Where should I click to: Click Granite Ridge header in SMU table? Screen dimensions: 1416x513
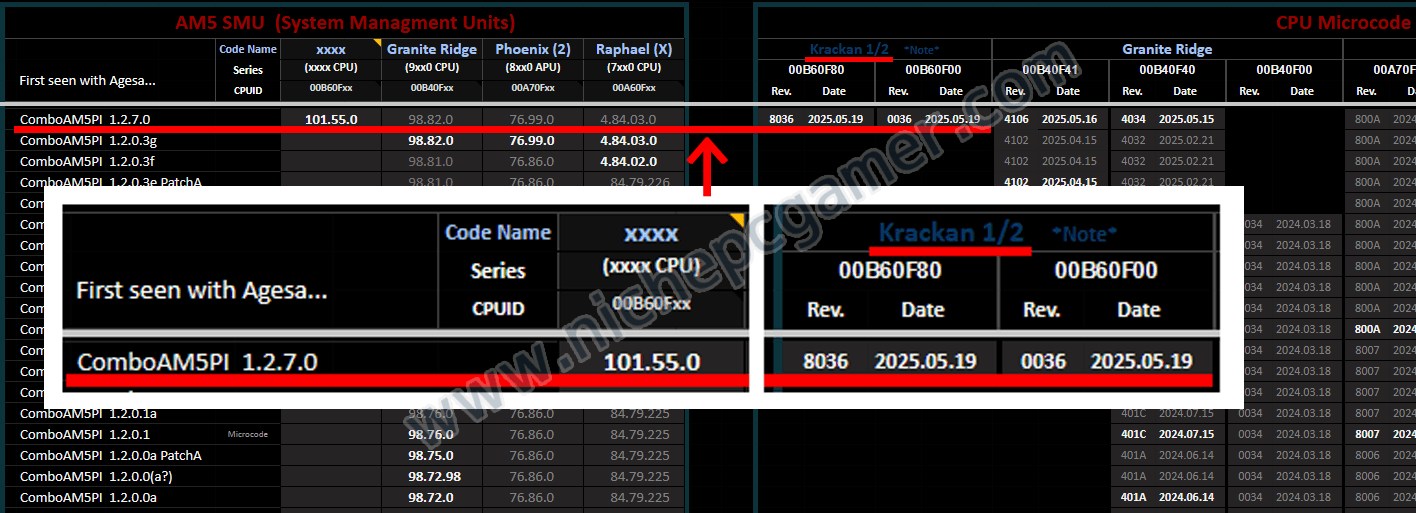tap(433, 49)
